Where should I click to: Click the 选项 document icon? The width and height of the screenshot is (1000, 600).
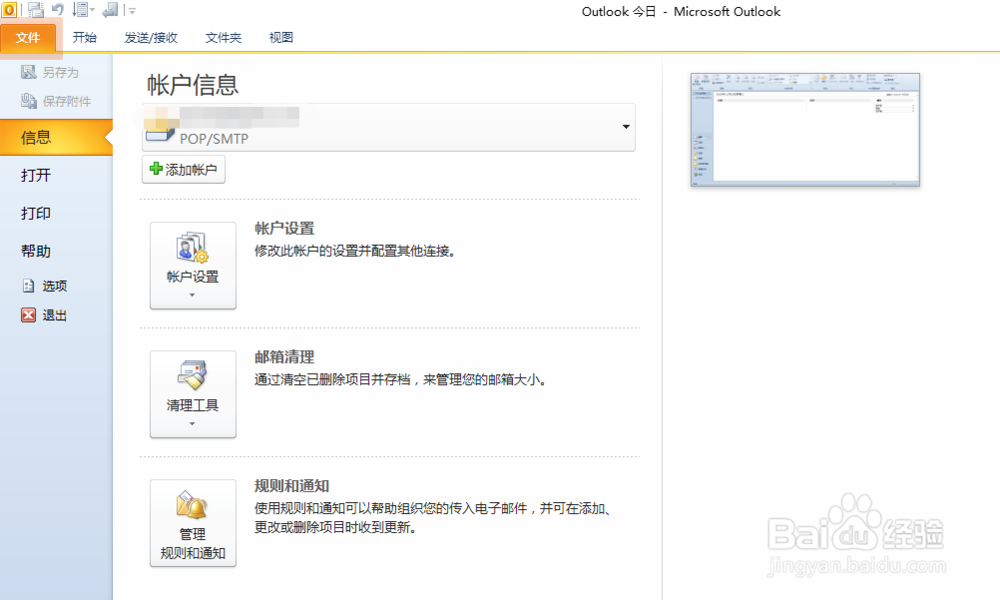pos(29,286)
